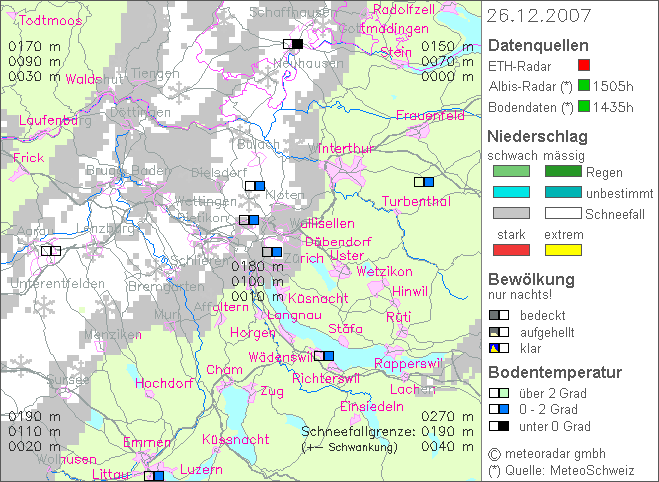
Task: Click the Albis-Radar time 1505h
Action: tap(613, 86)
